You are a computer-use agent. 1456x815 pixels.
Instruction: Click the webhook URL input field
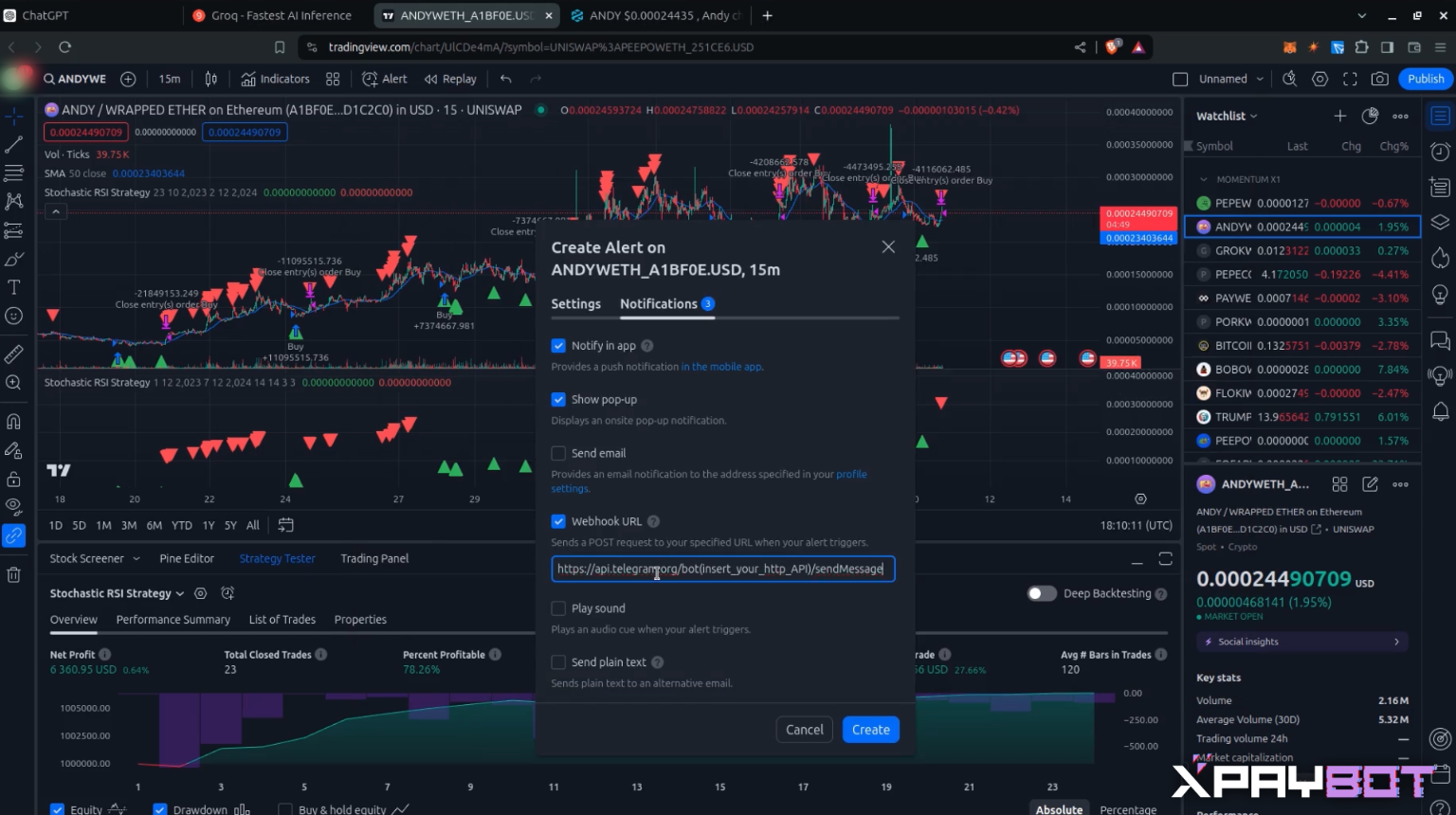[722, 569]
